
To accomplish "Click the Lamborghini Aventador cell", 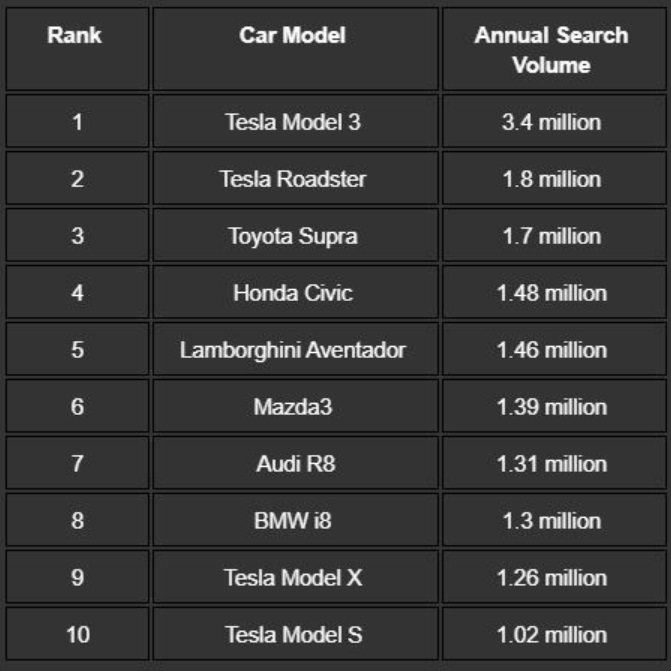I will point(293,350).
